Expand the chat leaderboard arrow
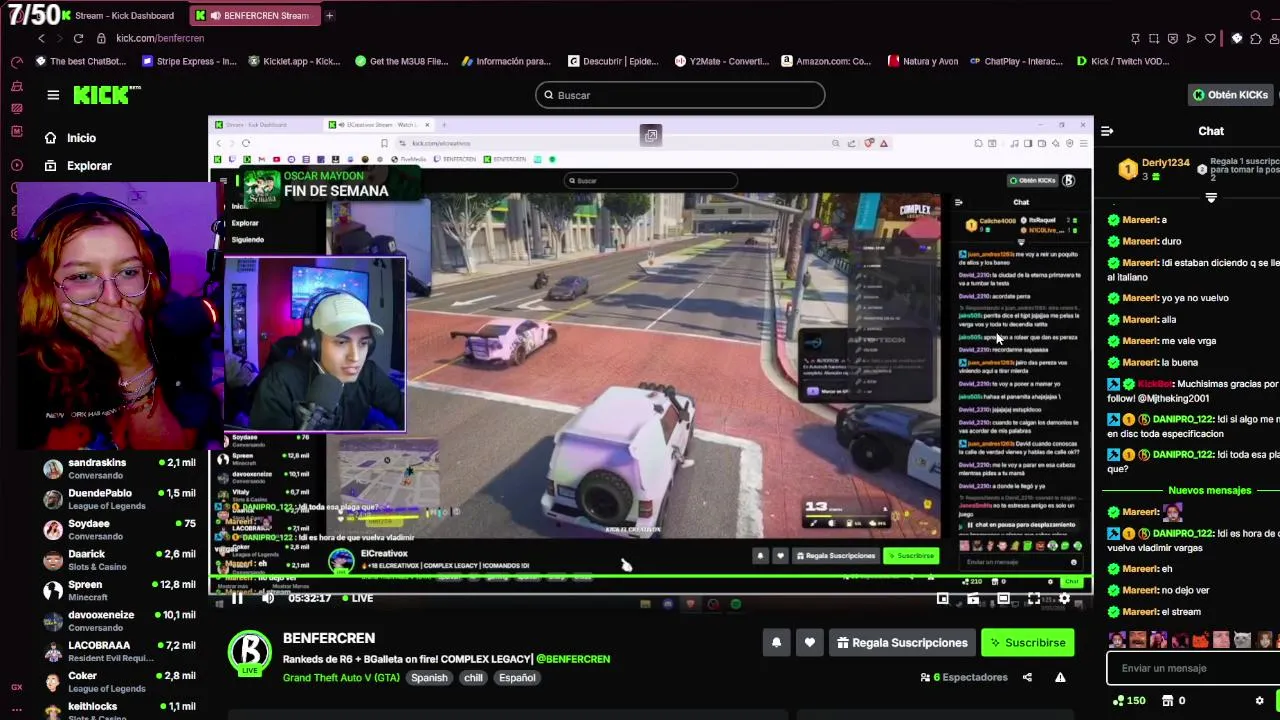 [1211, 198]
